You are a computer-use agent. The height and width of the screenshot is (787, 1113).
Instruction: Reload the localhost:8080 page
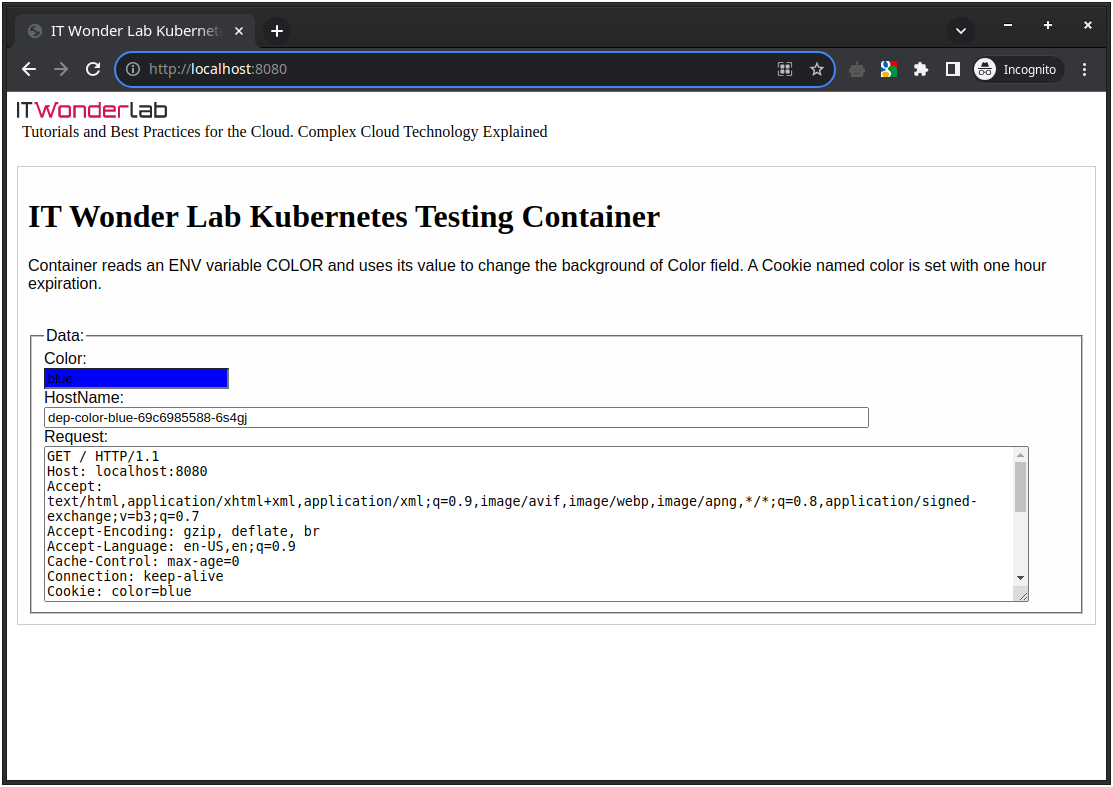pyautogui.click(x=93, y=69)
